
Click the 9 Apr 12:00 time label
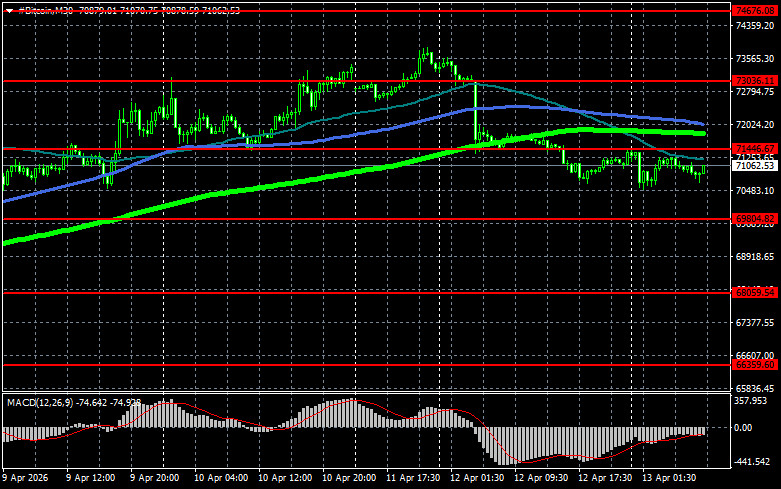(91, 478)
